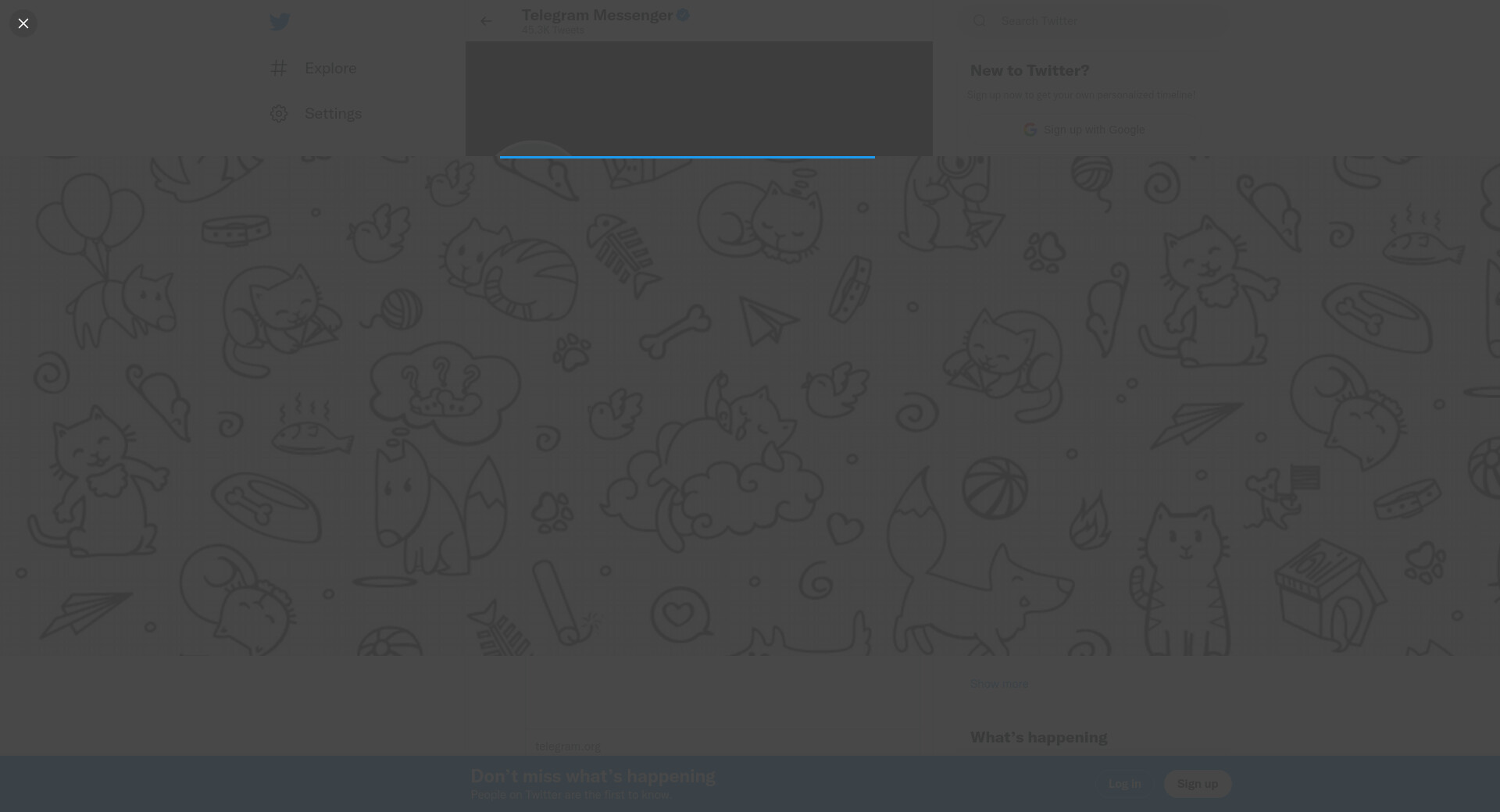The height and width of the screenshot is (812, 1500).
Task: Click the magnifier icon in the search box
Action: [x=979, y=21]
